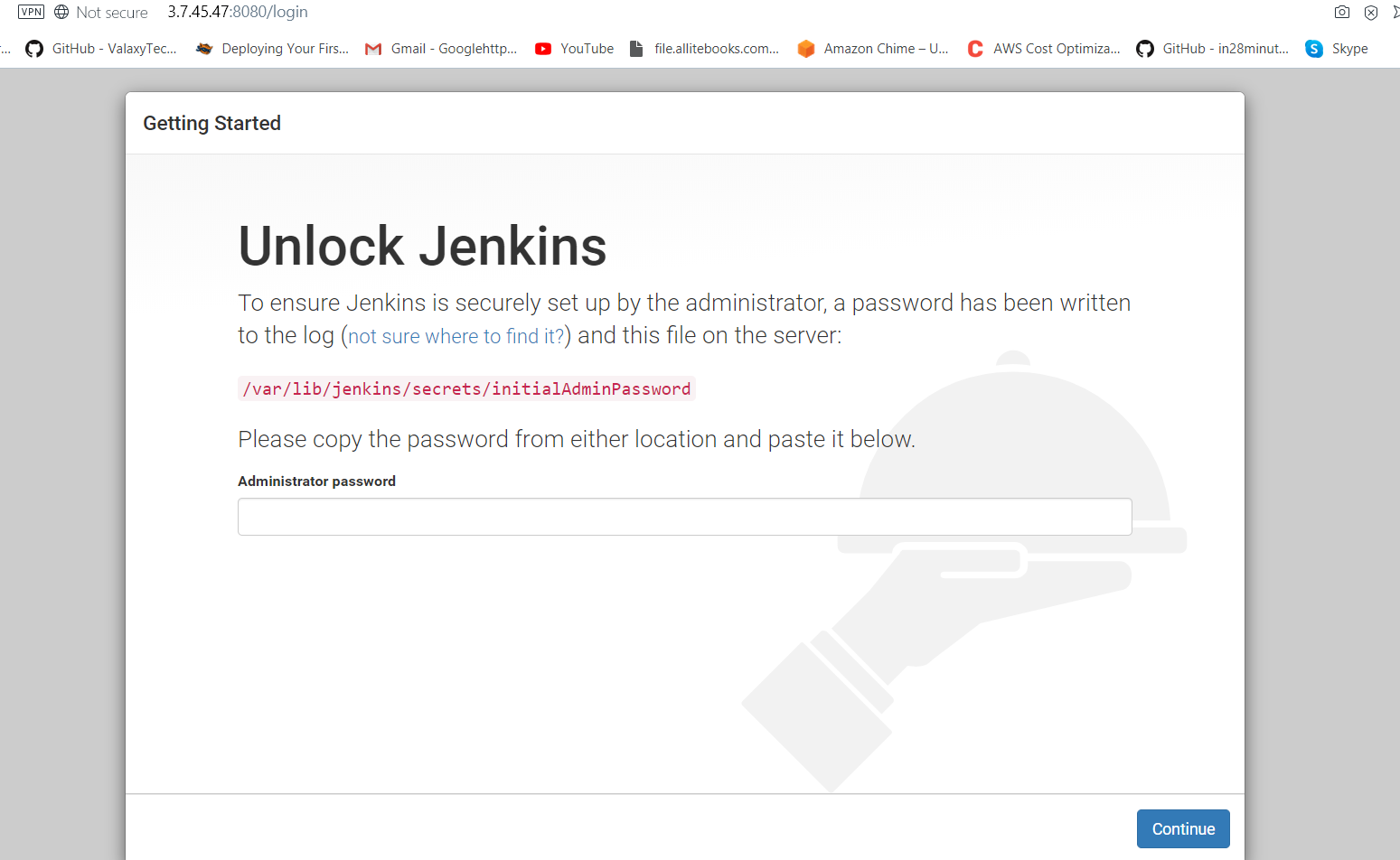
Task: Click the camera snapshot icon in address bar
Action: click(1342, 12)
